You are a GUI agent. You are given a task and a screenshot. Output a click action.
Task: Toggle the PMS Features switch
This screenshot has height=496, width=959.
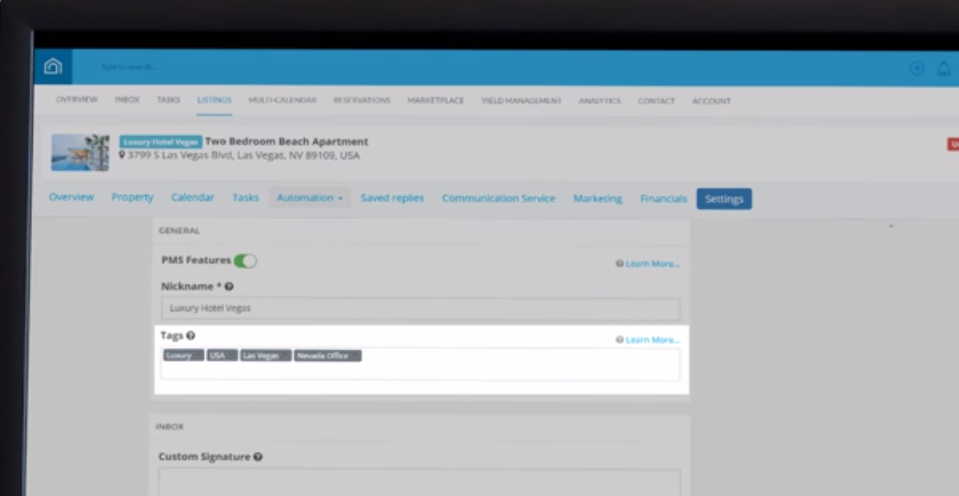coord(245,261)
